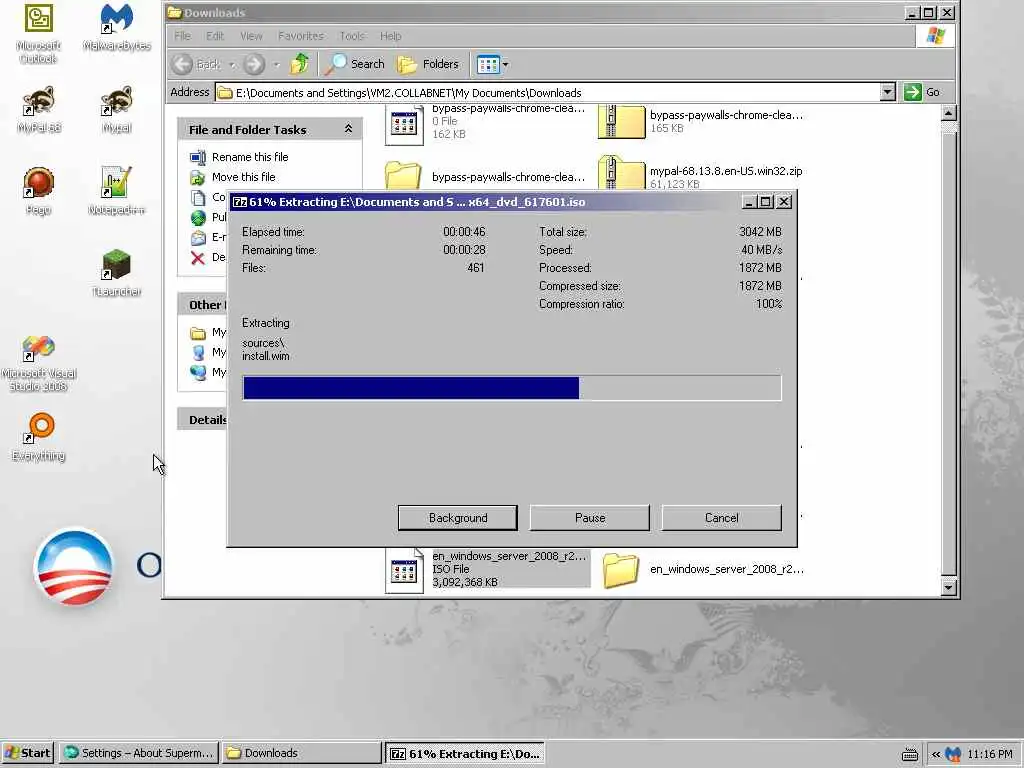This screenshot has width=1024, height=768.
Task: Select the bypass-paywalls zipped folder 165 KB
Action: 700,121
